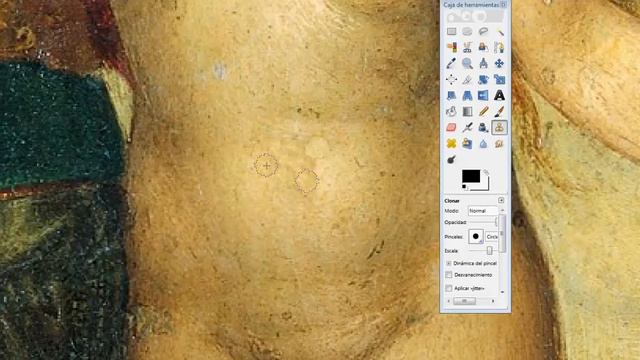Select the Color Picker eyedropper tool
Image resolution: width=640 pixels, height=360 pixels.
(x=451, y=64)
